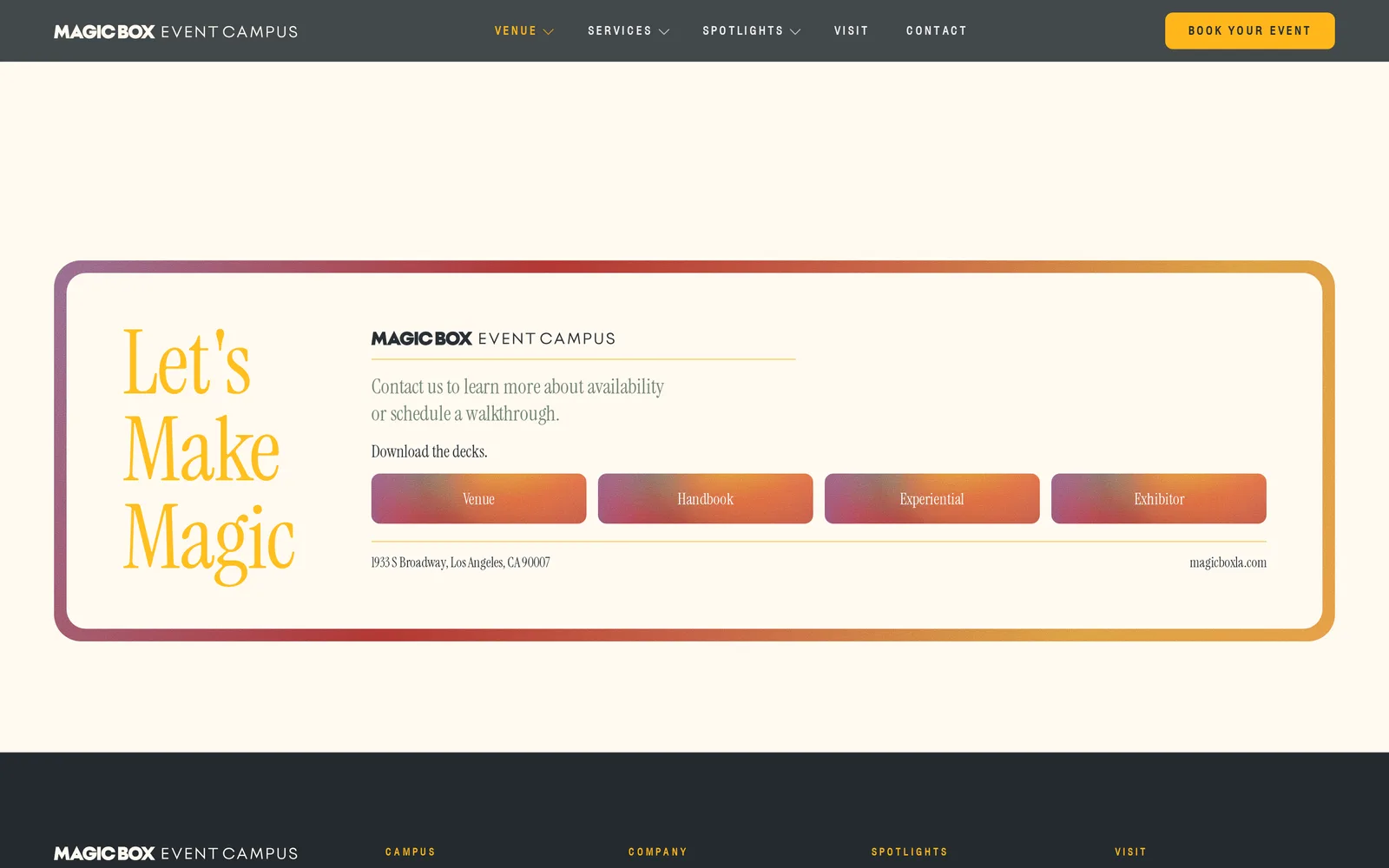
Task: Click the Magic Box Event Campus header logo
Action: [x=175, y=31]
